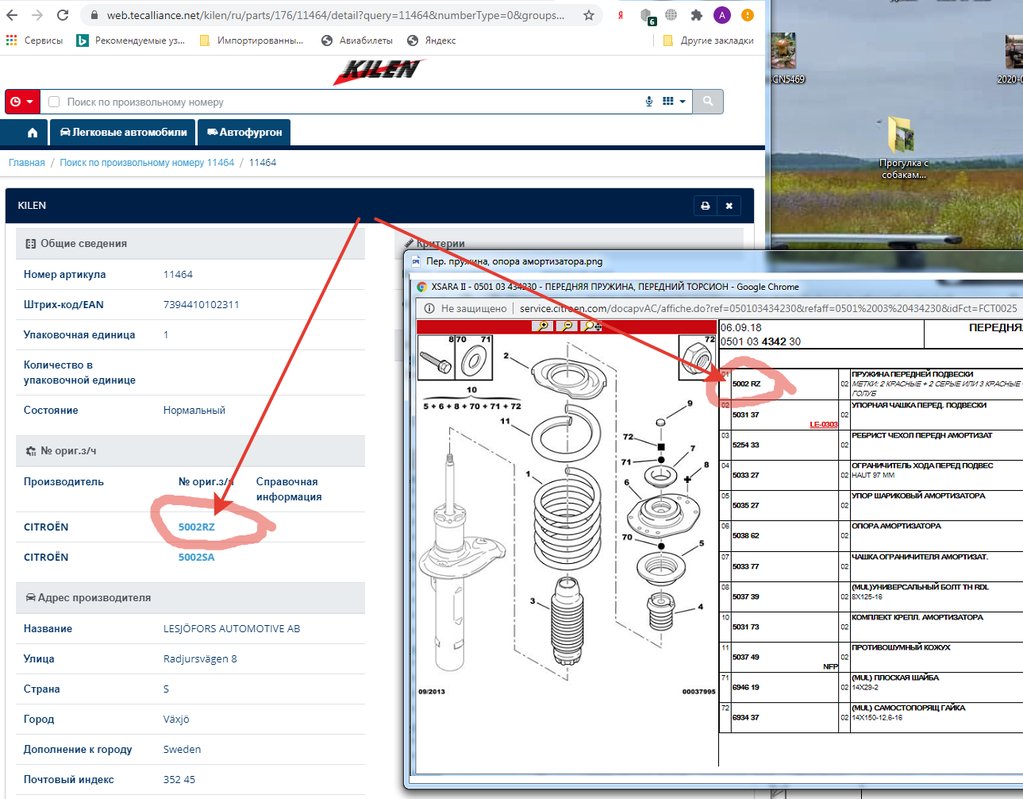This screenshot has width=1023, height=799.
Task: Click the orange Chrome update alert icon
Action: point(748,15)
